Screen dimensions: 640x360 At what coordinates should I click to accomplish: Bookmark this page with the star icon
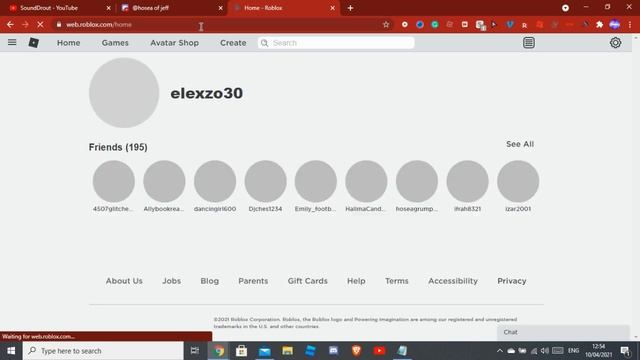point(386,24)
